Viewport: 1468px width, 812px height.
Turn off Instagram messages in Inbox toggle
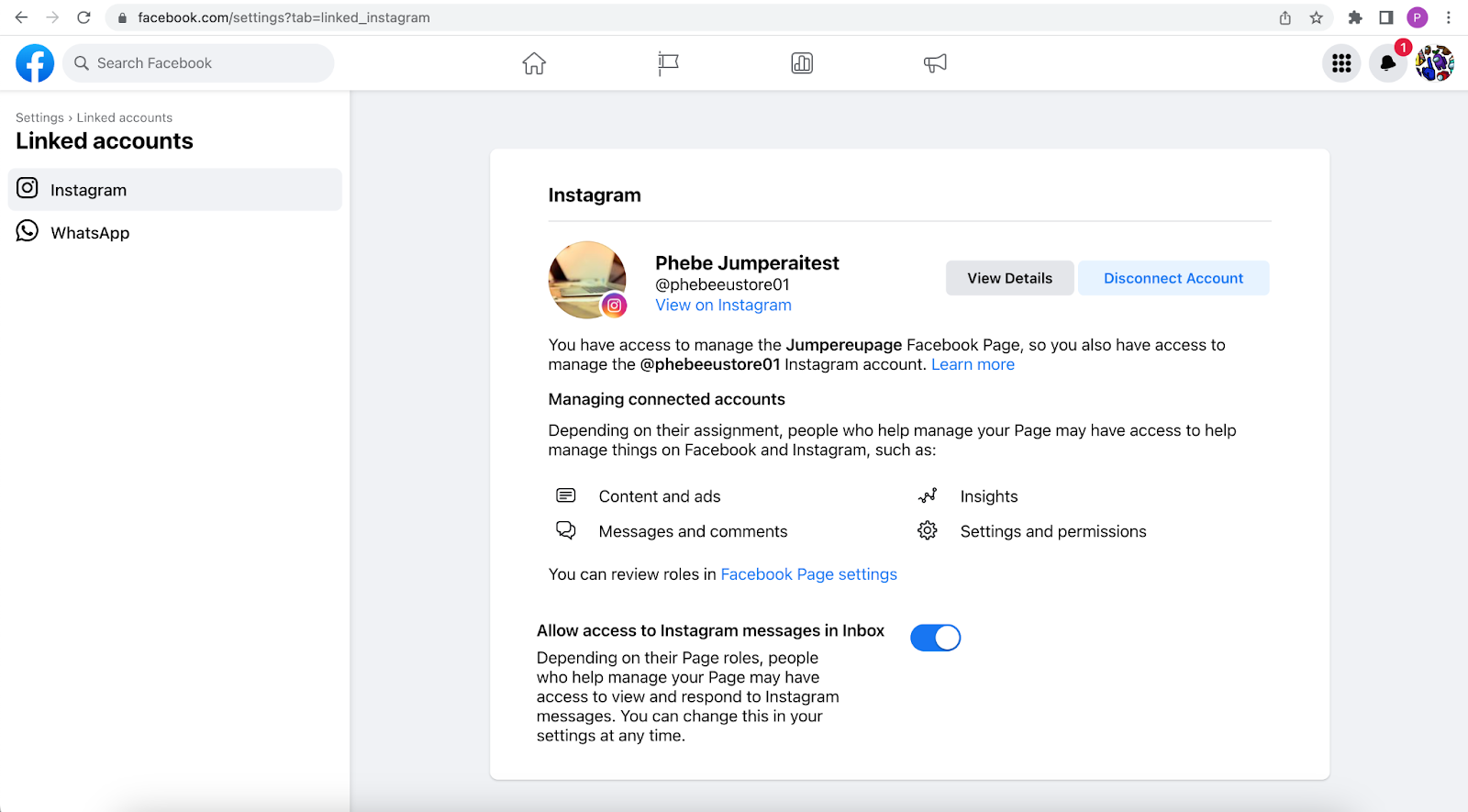[x=935, y=638]
